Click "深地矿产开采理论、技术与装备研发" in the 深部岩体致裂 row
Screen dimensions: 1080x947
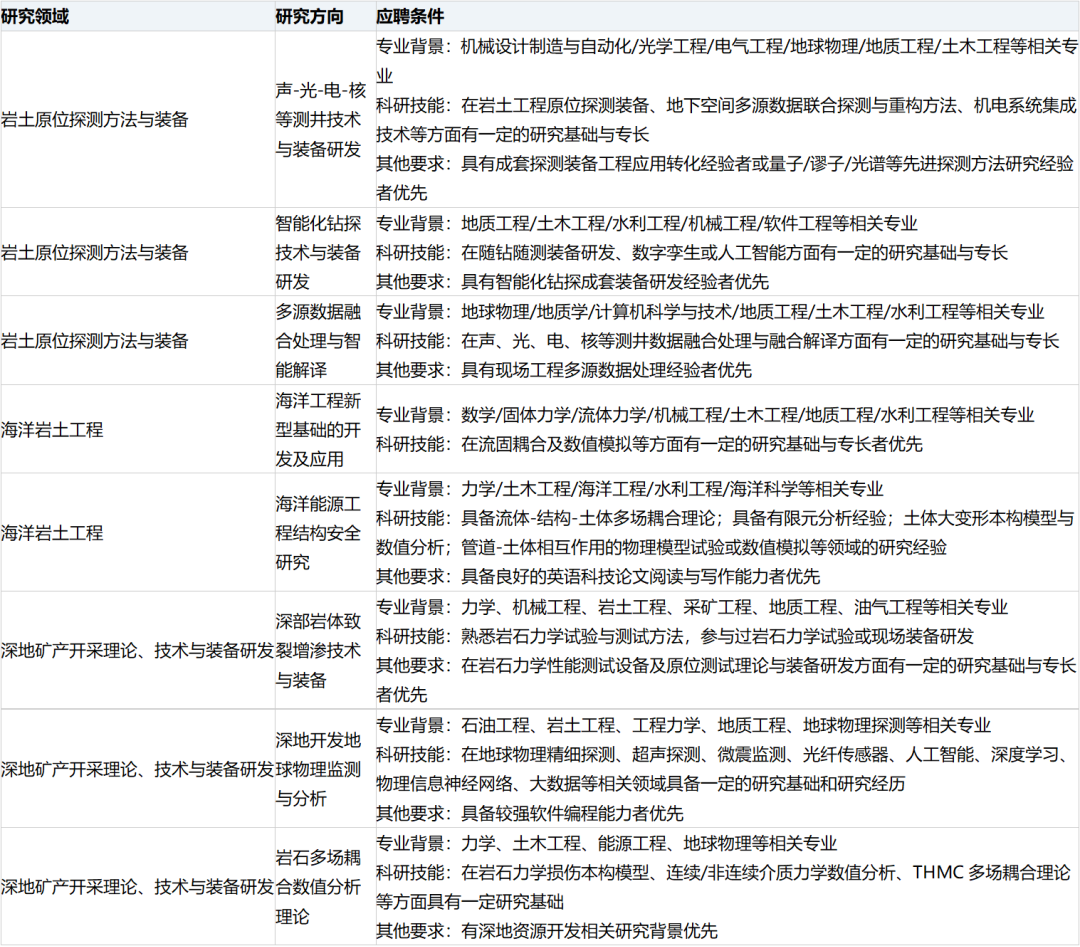pos(138,651)
